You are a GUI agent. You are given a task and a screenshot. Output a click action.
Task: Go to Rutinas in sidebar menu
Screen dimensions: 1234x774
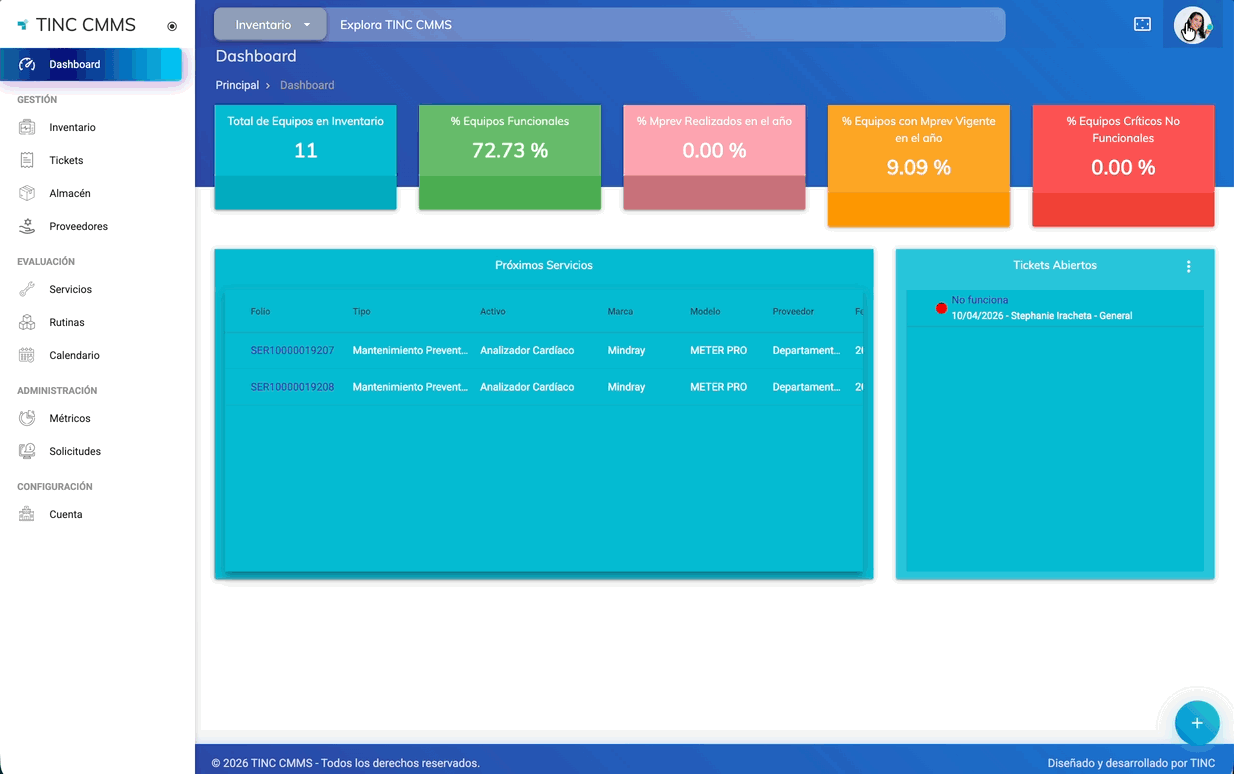(67, 323)
